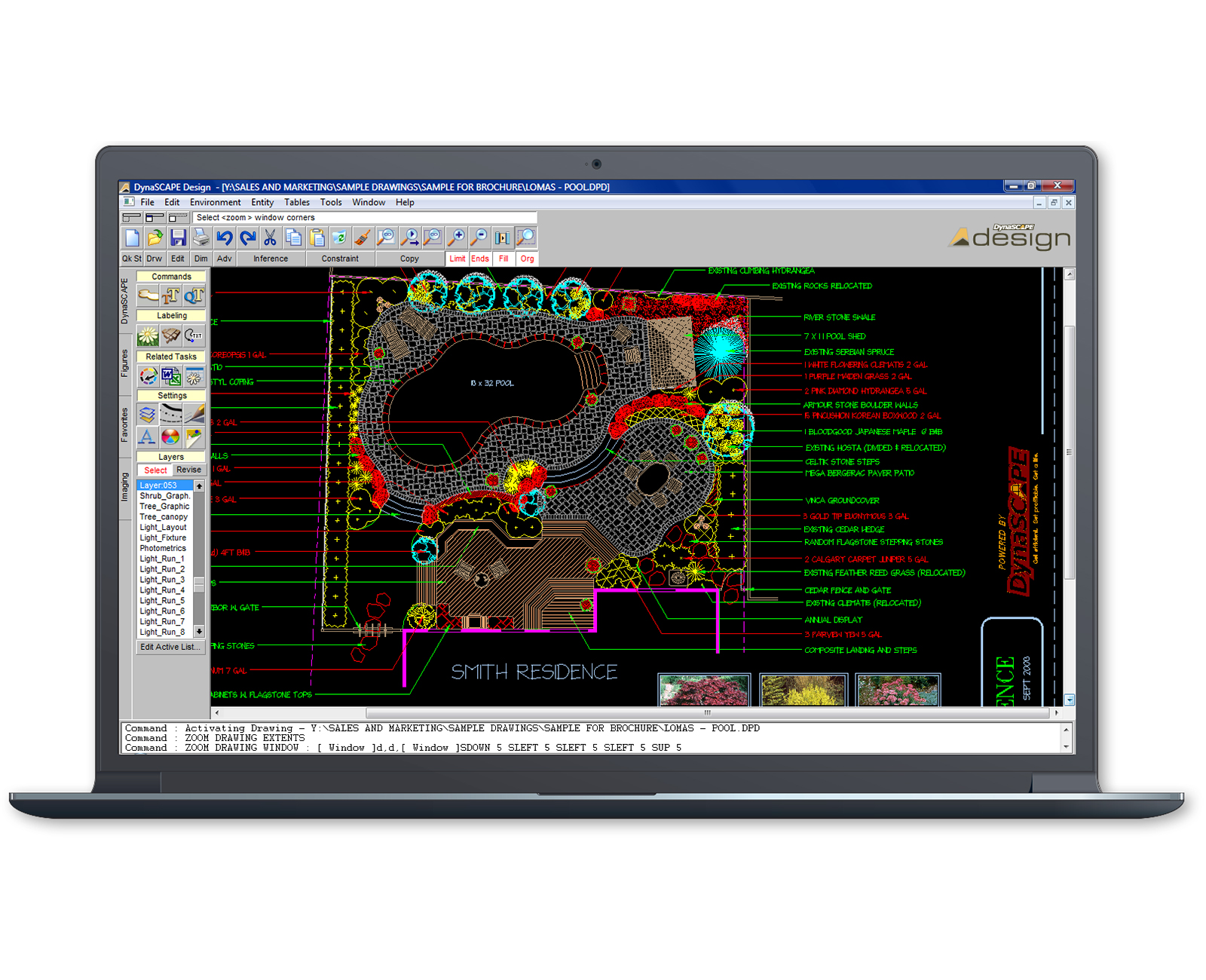Screen dimensions: 1206x980
Task: Click the Undo arrow icon
Action: [x=225, y=238]
